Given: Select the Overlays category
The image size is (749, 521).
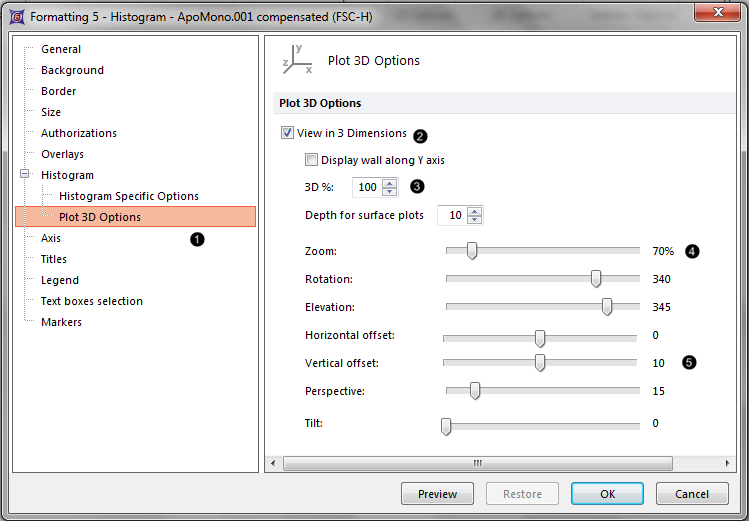Looking at the screenshot, I should click(x=62, y=154).
